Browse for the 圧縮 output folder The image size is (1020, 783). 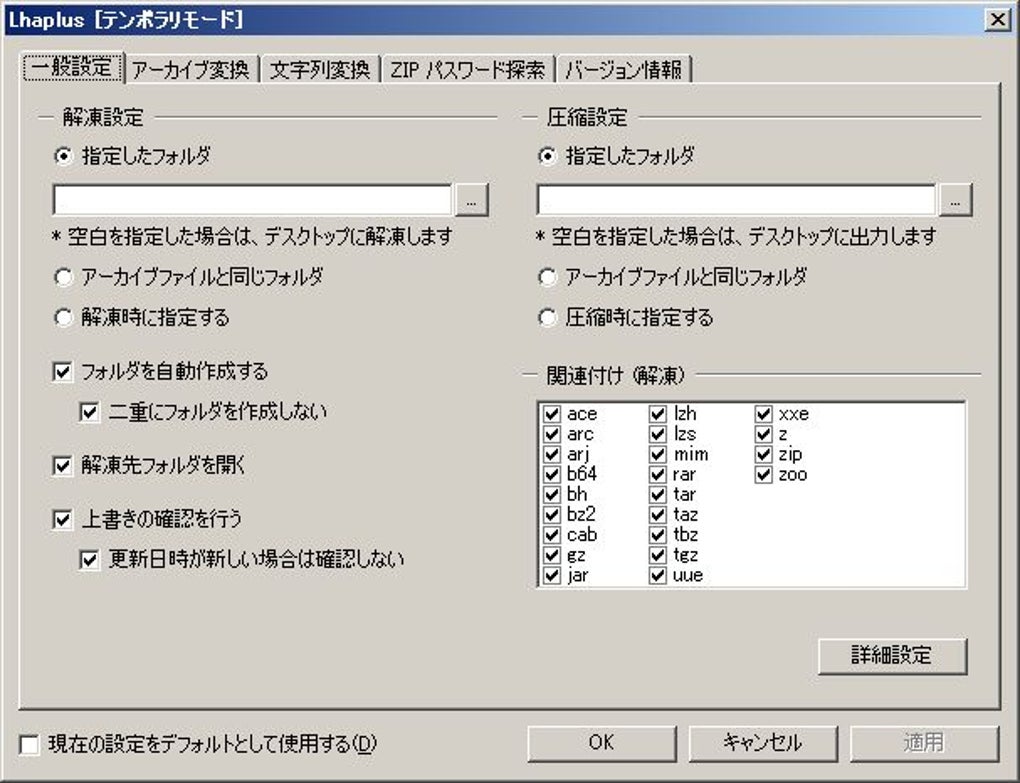pos(956,200)
